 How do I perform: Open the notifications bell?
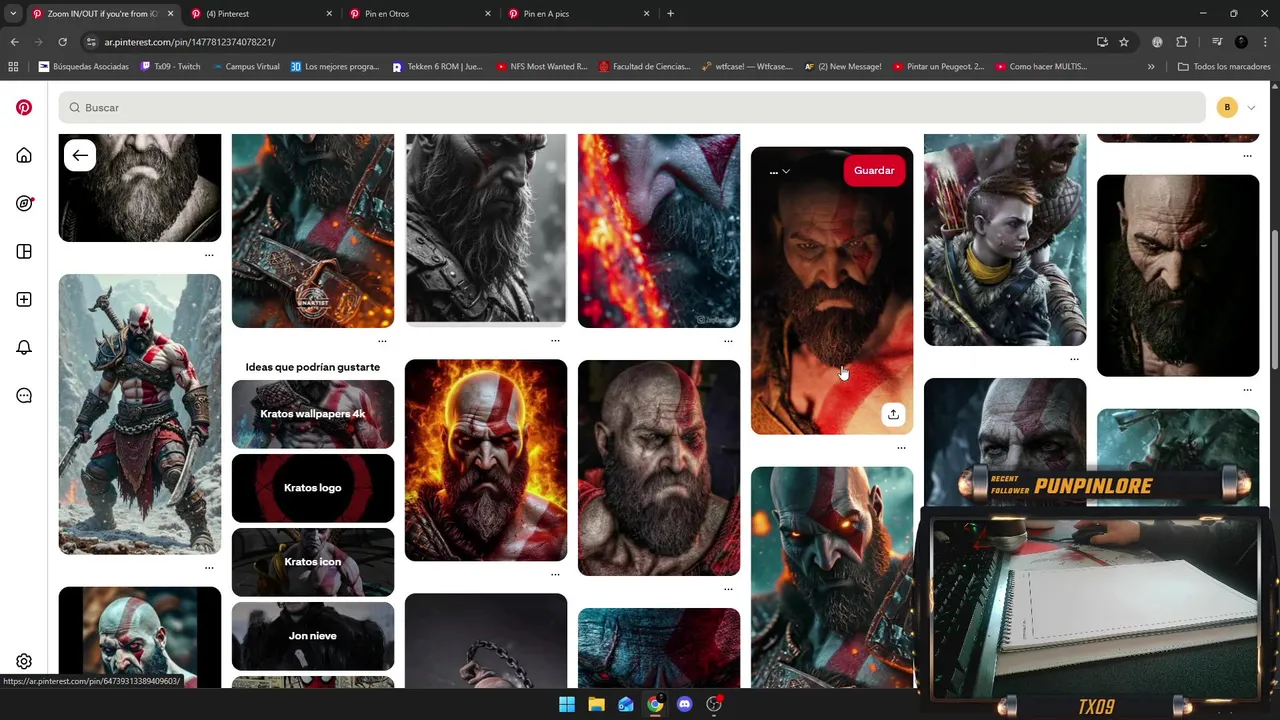click(x=24, y=347)
